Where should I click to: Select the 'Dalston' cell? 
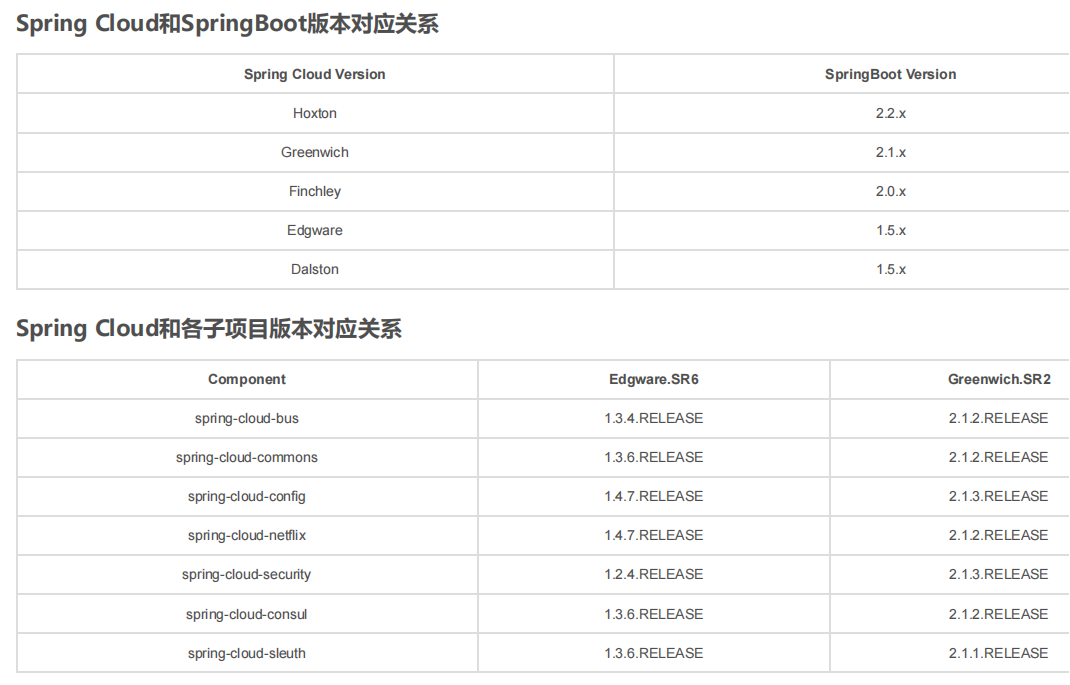pos(315,269)
